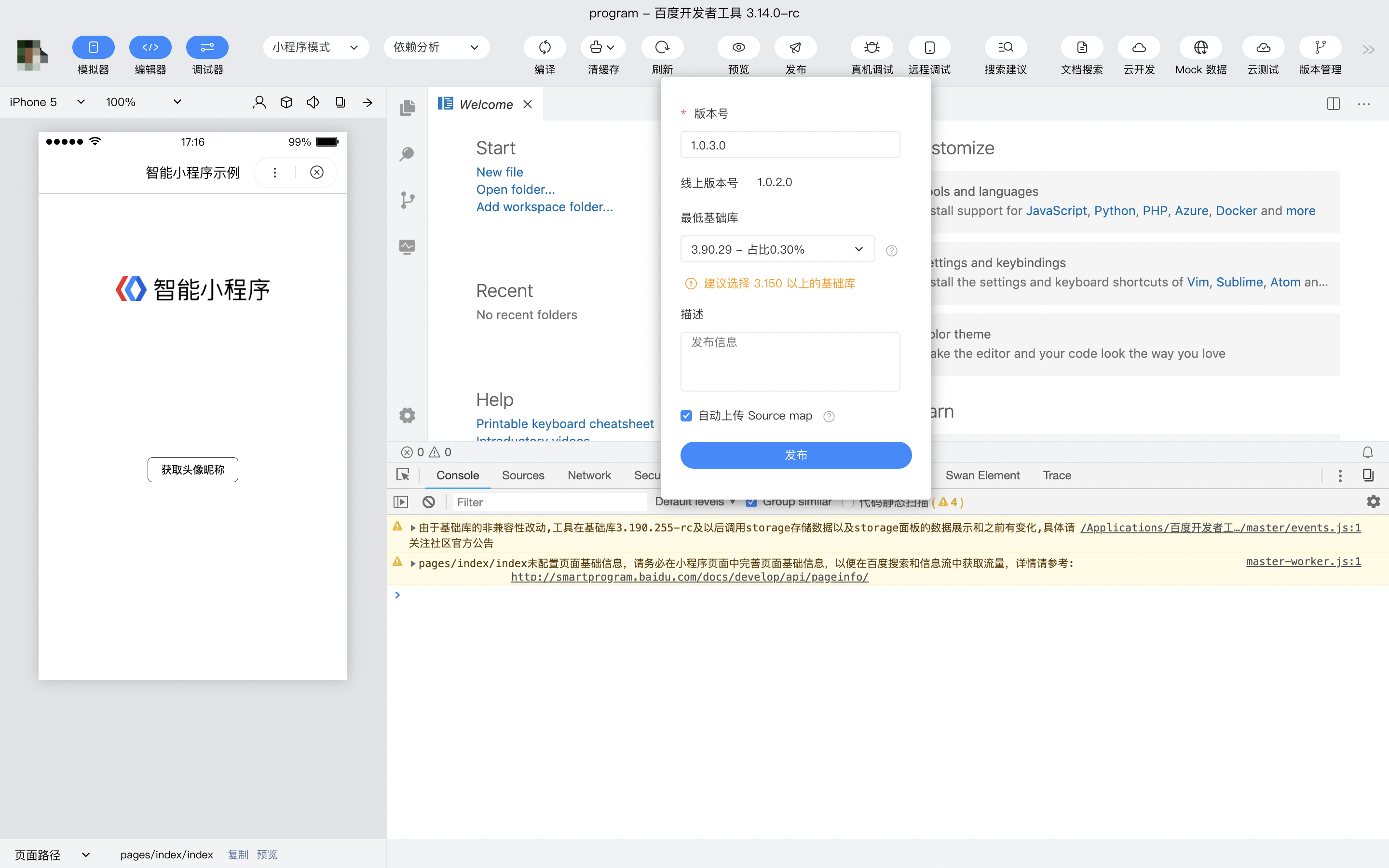Click the 清缓存 clear cache icon
Image resolution: width=1389 pixels, height=868 pixels.
pos(603,47)
